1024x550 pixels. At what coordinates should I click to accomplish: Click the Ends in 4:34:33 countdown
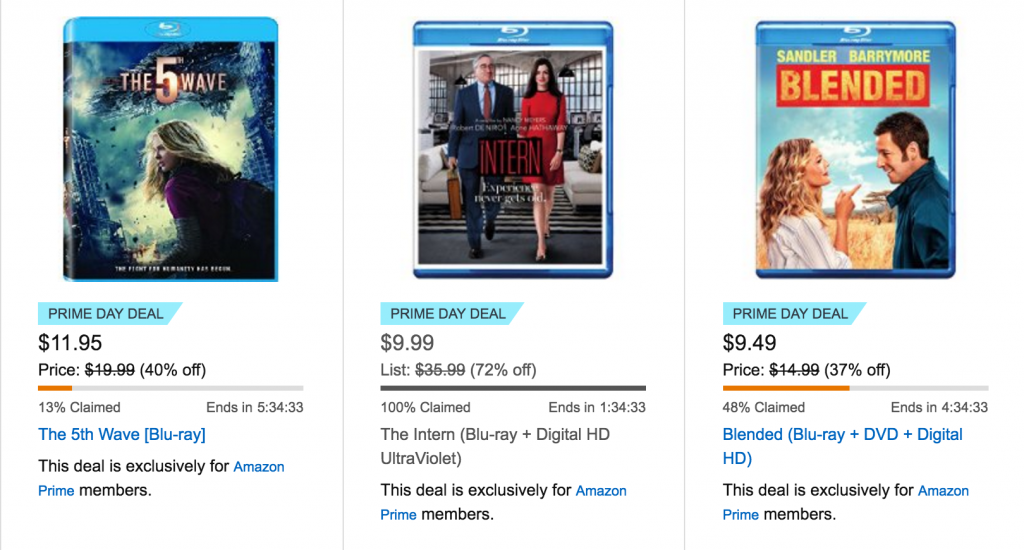point(939,408)
